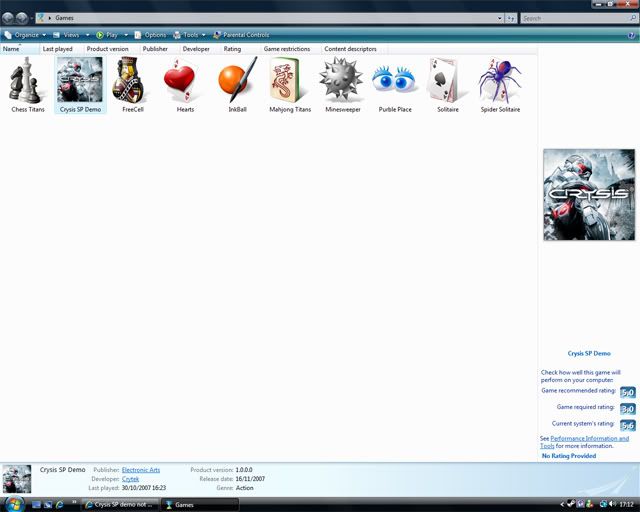Open the Options toolbar item
This screenshot has height=512, width=640.
151,35
